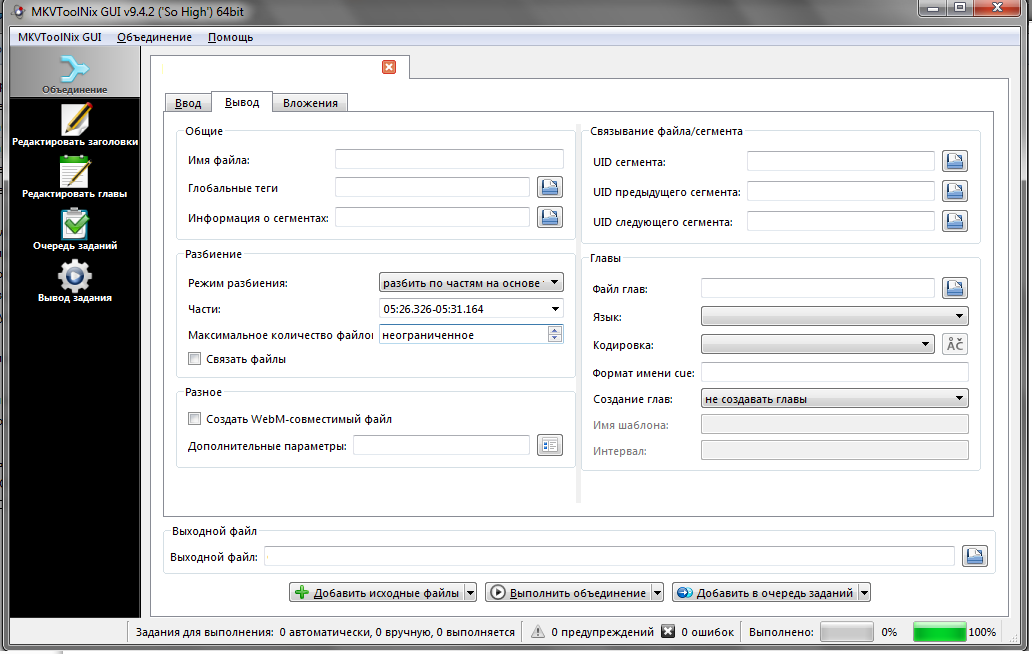The image size is (1032, 654).
Task: Select the Вывод tab
Action: (x=242, y=102)
